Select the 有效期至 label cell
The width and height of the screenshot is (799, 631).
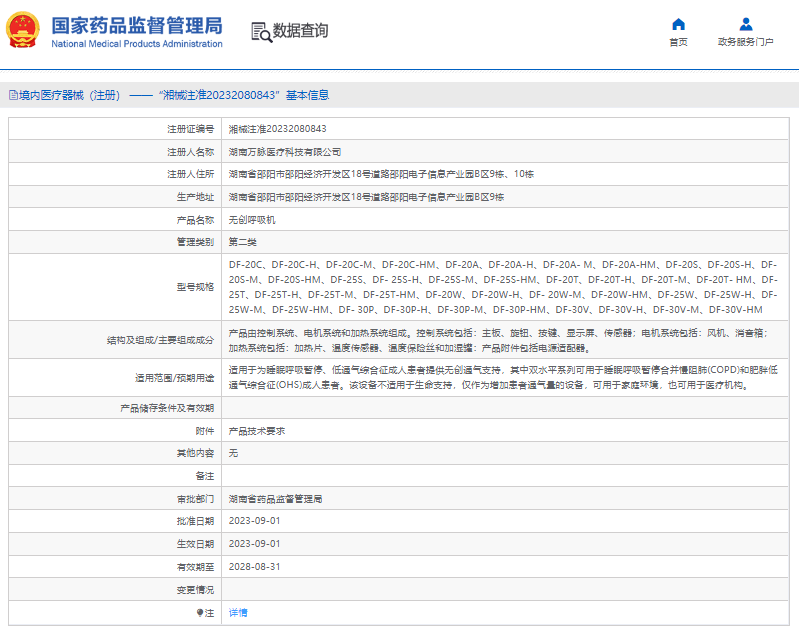[115, 567]
